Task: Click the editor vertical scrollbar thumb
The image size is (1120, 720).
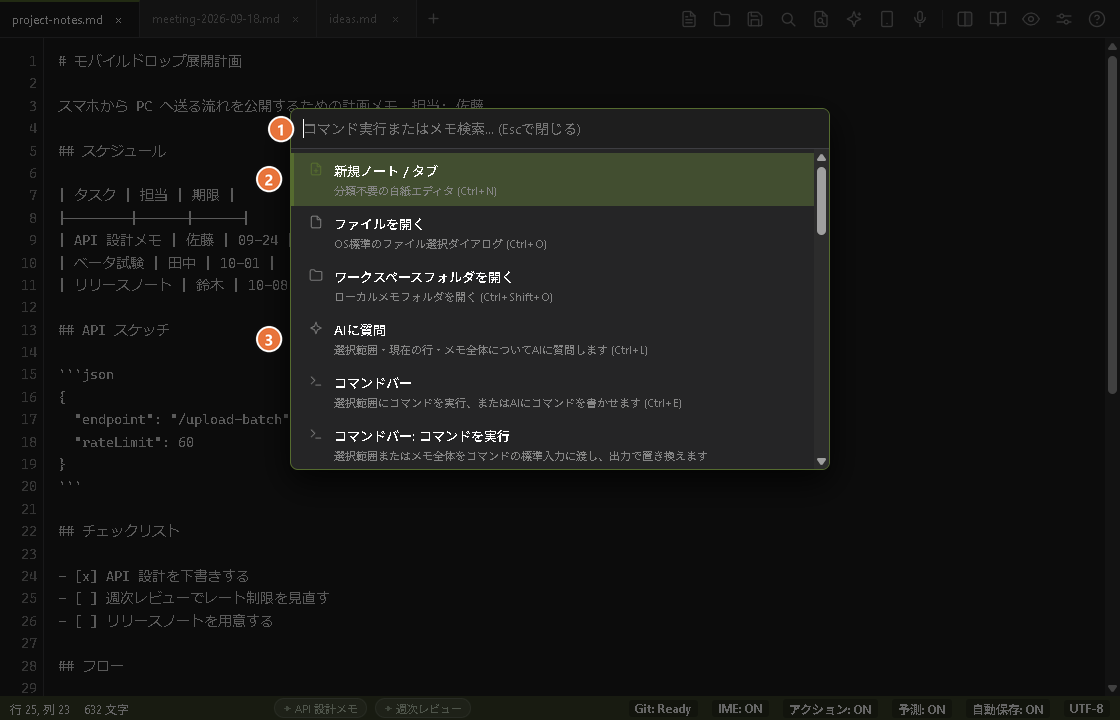Action: (x=1112, y=224)
